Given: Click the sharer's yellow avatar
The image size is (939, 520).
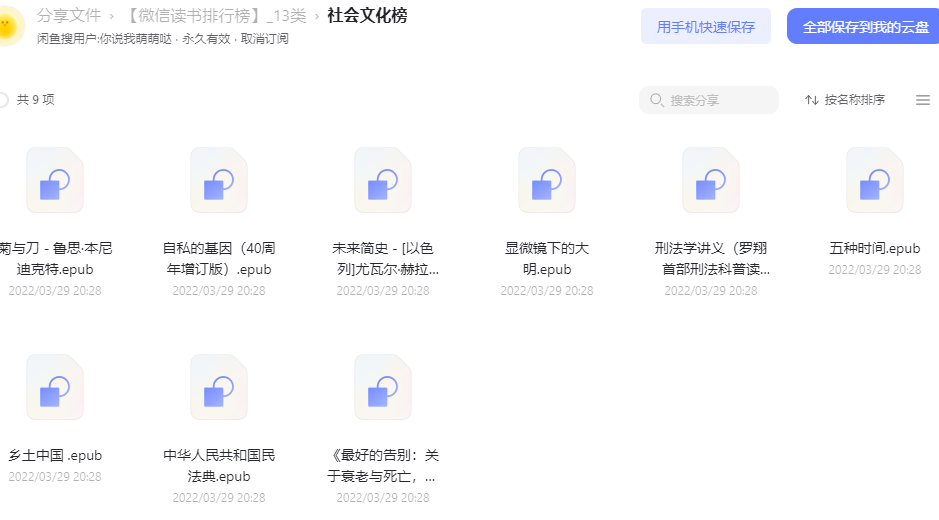Looking at the screenshot, I should tap(10, 26).
